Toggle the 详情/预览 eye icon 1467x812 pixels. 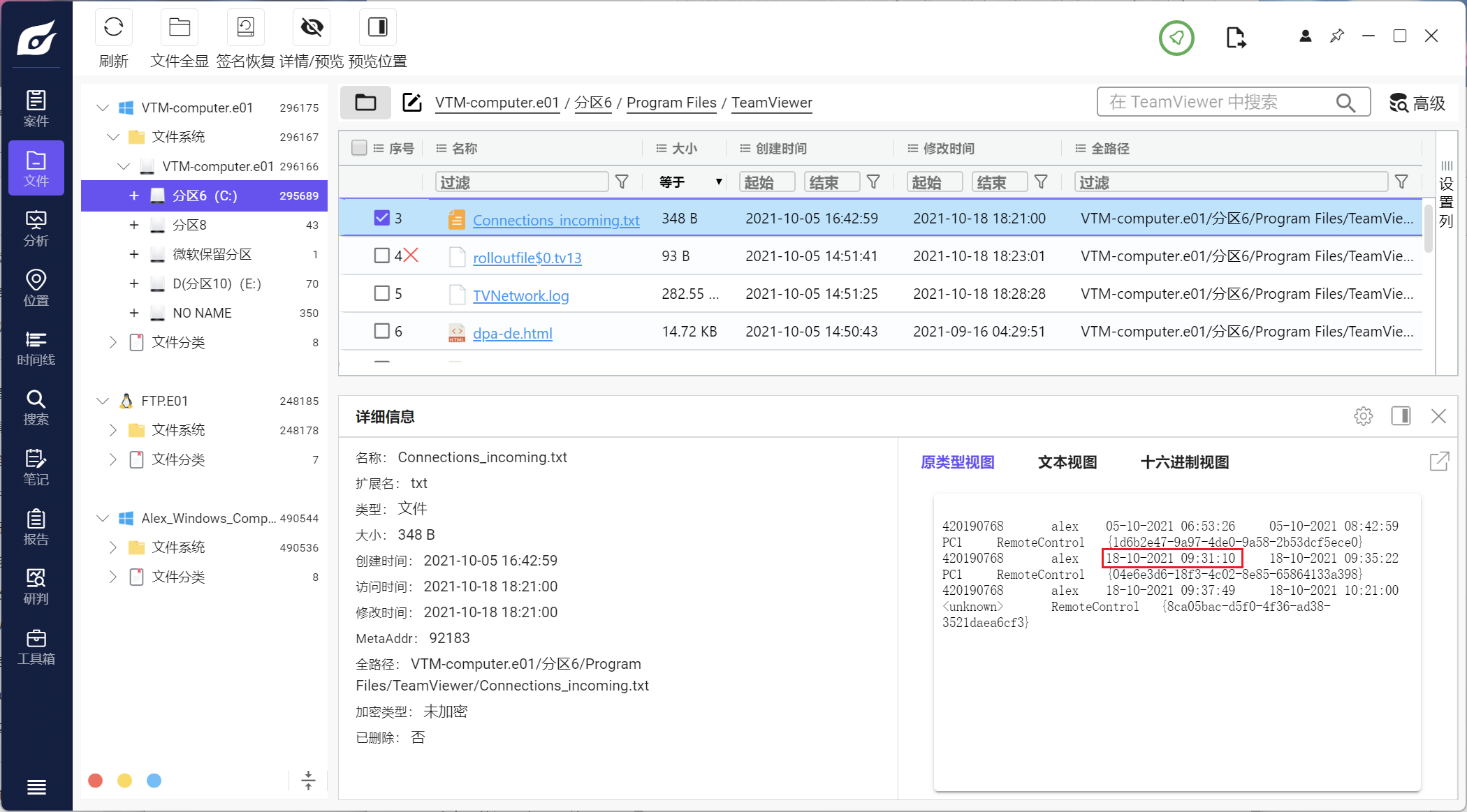312,27
